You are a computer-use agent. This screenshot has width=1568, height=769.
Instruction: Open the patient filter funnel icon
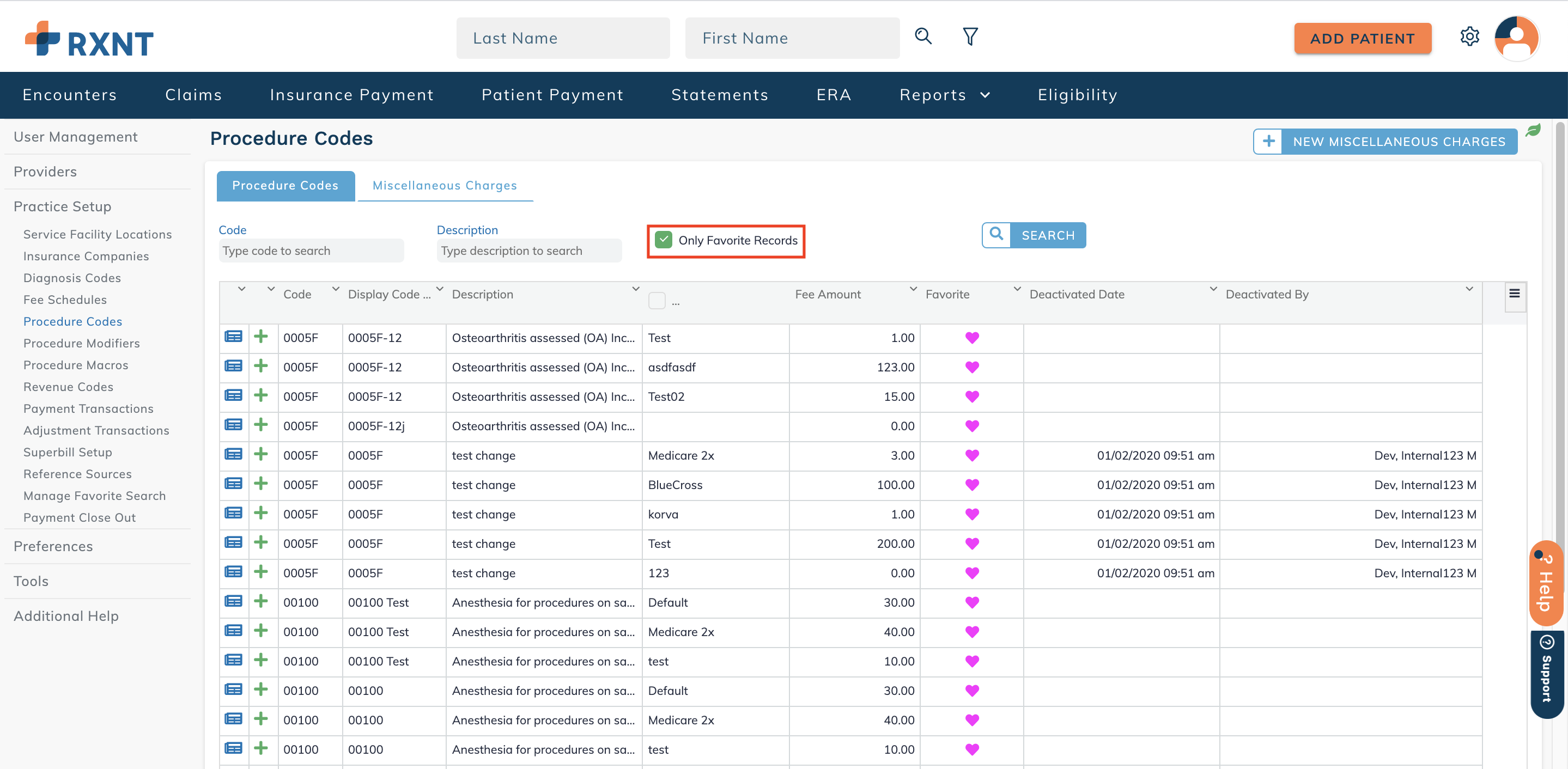pos(970,36)
